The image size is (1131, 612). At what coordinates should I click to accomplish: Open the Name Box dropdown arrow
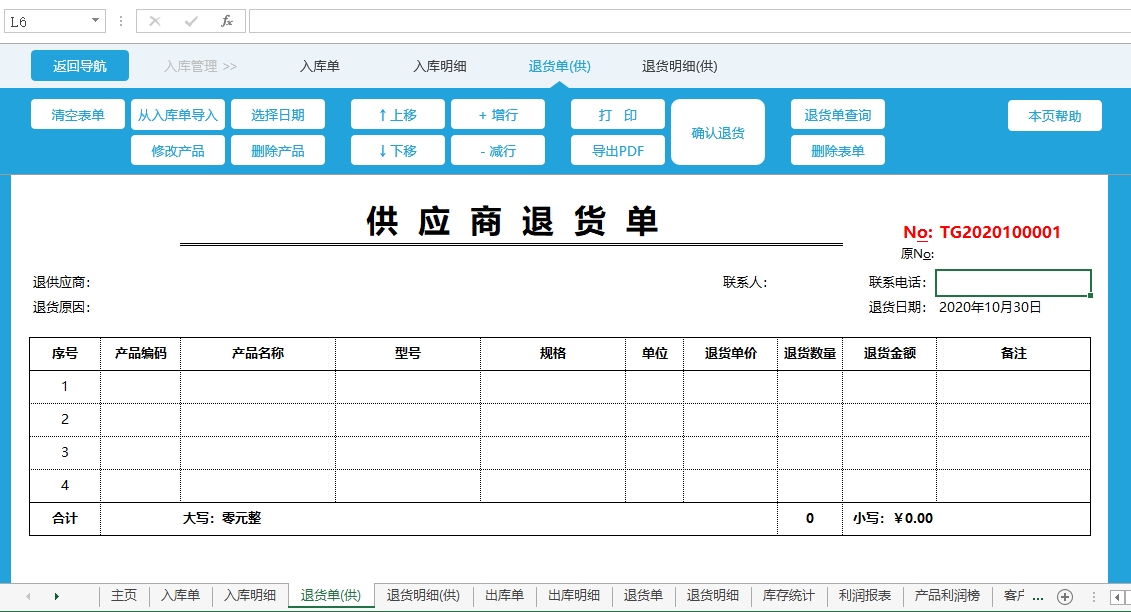[x=95, y=21]
